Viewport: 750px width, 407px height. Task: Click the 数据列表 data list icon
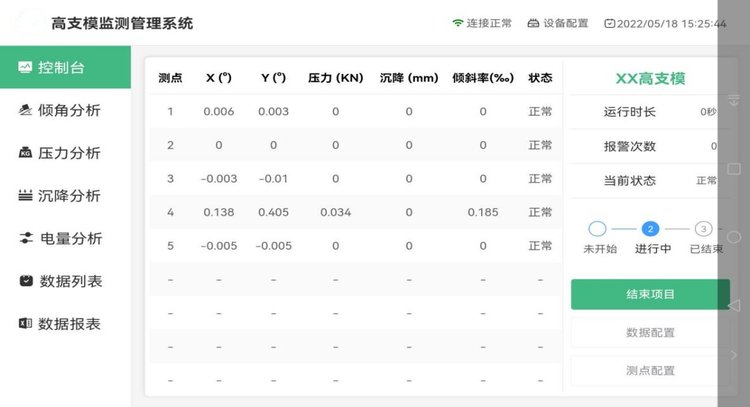pyautogui.click(x=25, y=282)
